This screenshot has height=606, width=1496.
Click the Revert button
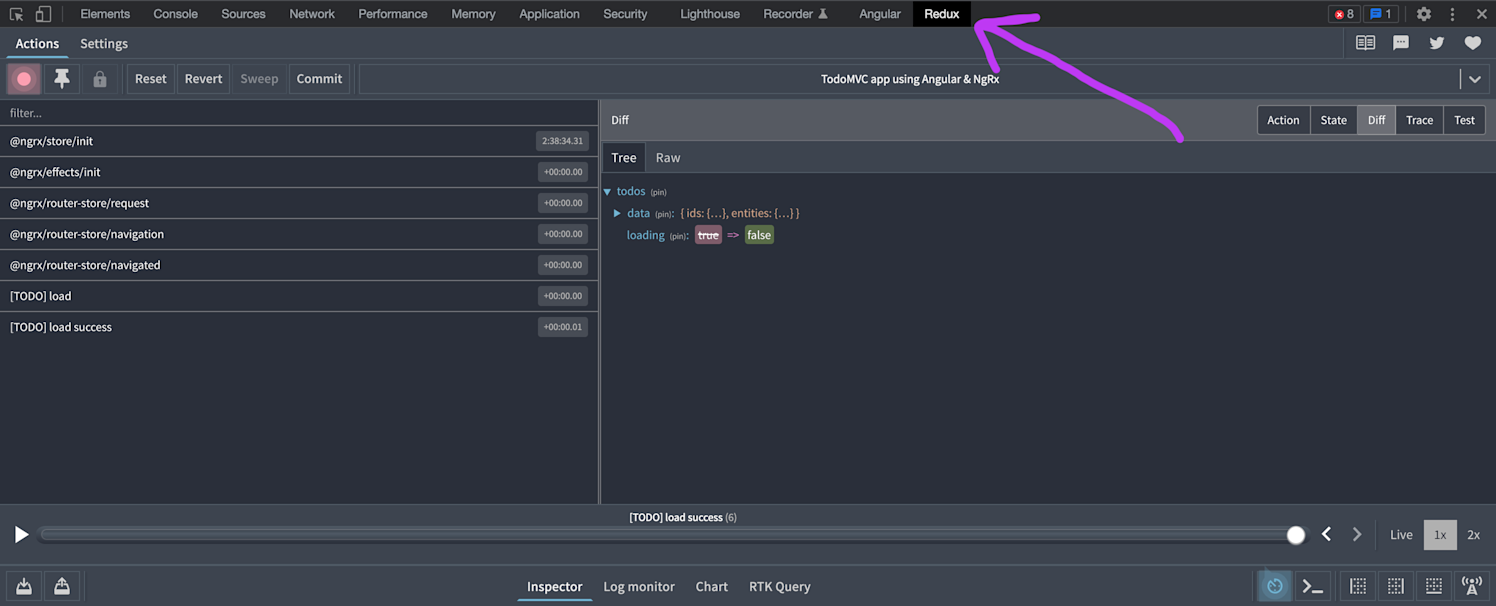[x=203, y=79]
